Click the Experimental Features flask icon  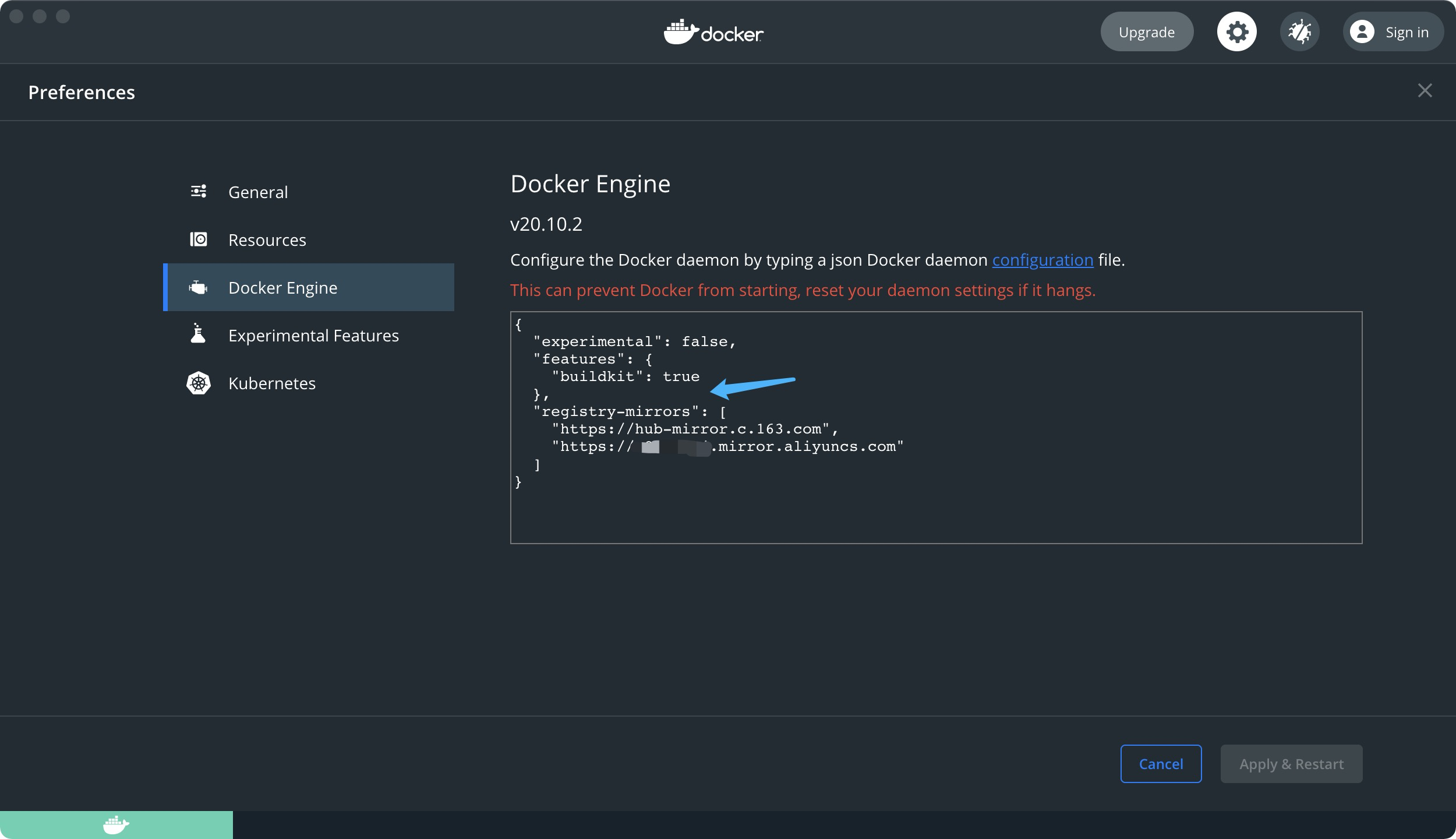(198, 333)
